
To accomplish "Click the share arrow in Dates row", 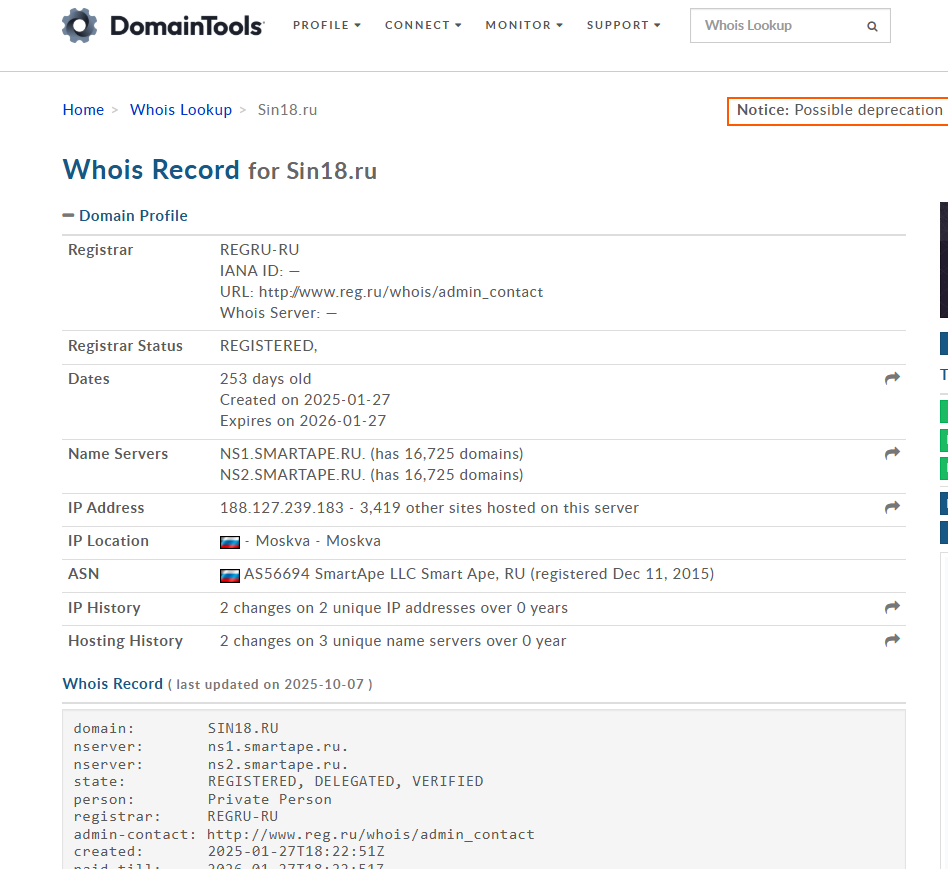I will click(x=892, y=379).
